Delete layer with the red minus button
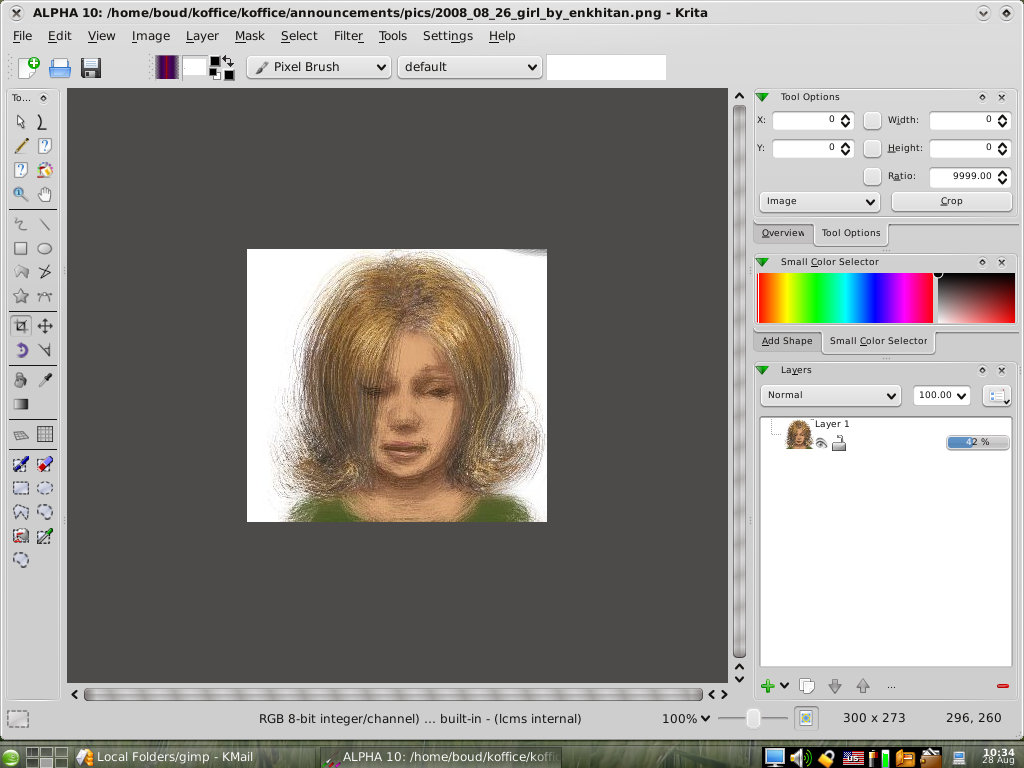The image size is (1024, 768). [1002, 686]
